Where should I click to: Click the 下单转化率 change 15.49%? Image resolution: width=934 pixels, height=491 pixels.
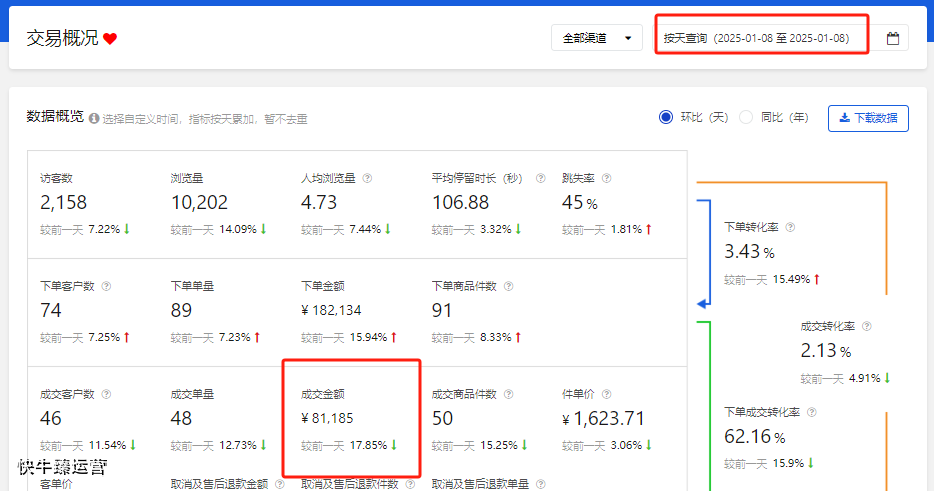point(791,279)
